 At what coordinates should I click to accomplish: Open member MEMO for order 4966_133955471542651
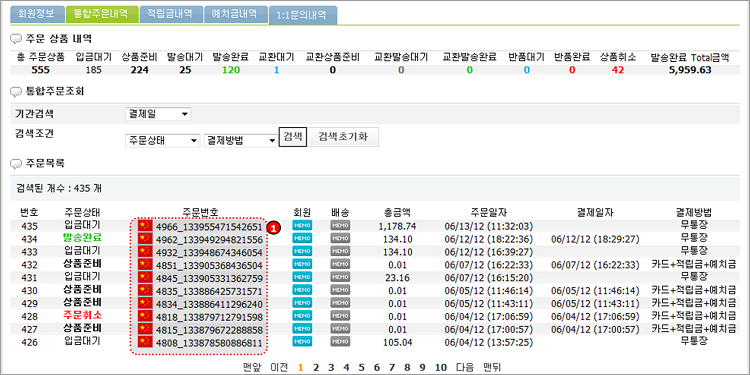coord(302,225)
